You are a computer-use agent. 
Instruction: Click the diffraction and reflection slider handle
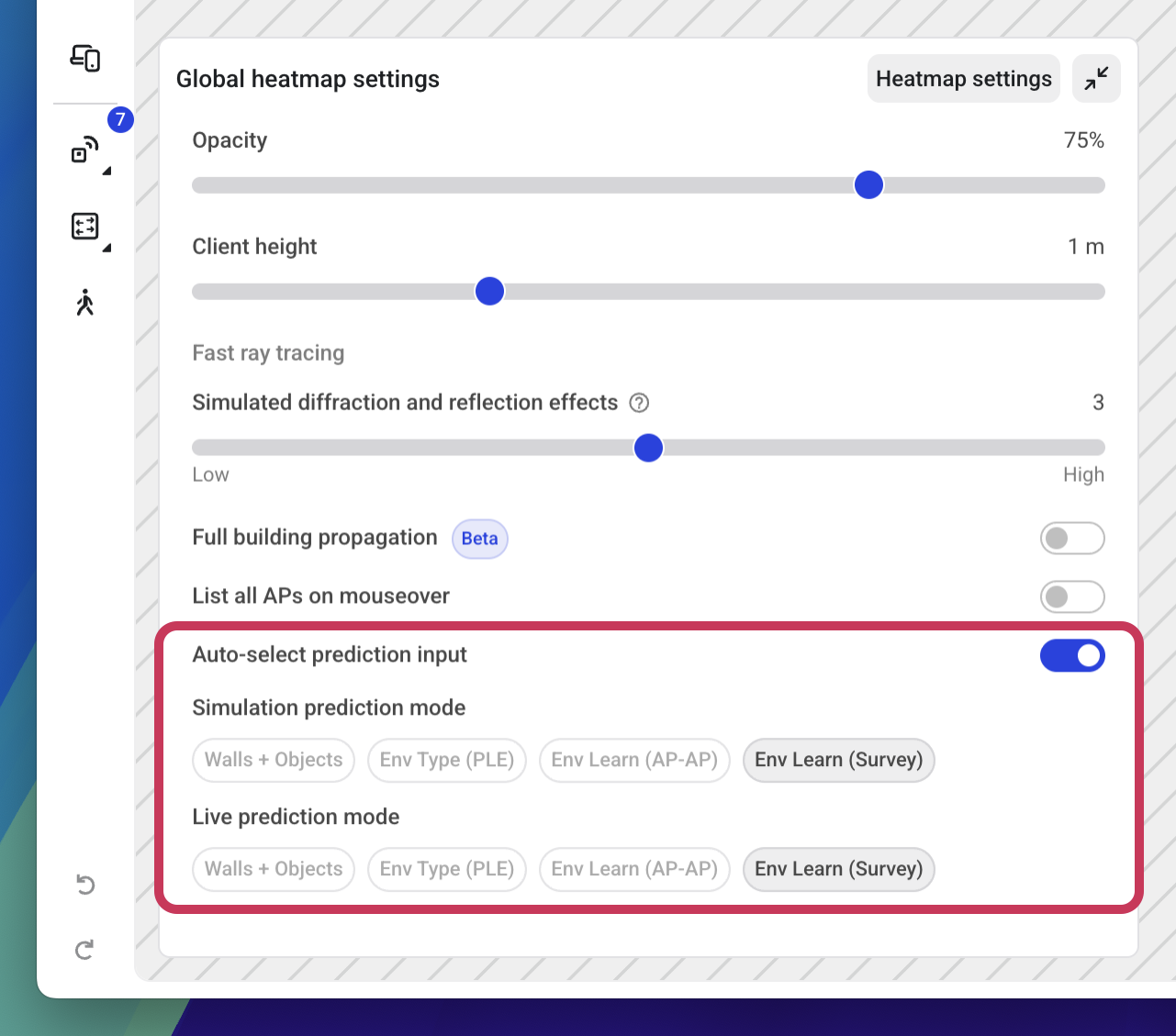tap(648, 448)
